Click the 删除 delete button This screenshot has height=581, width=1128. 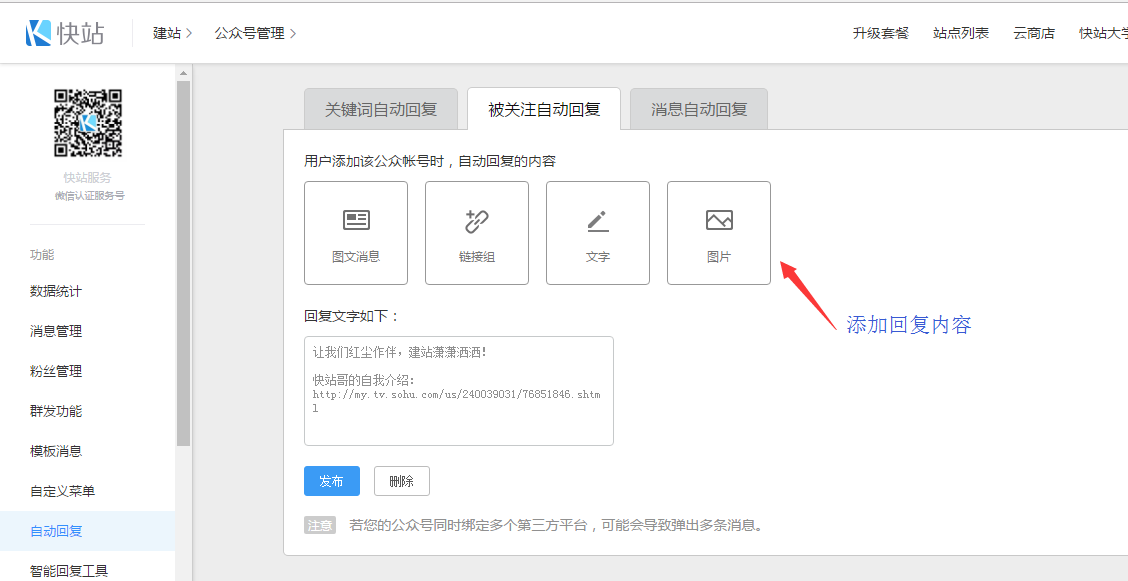click(401, 481)
